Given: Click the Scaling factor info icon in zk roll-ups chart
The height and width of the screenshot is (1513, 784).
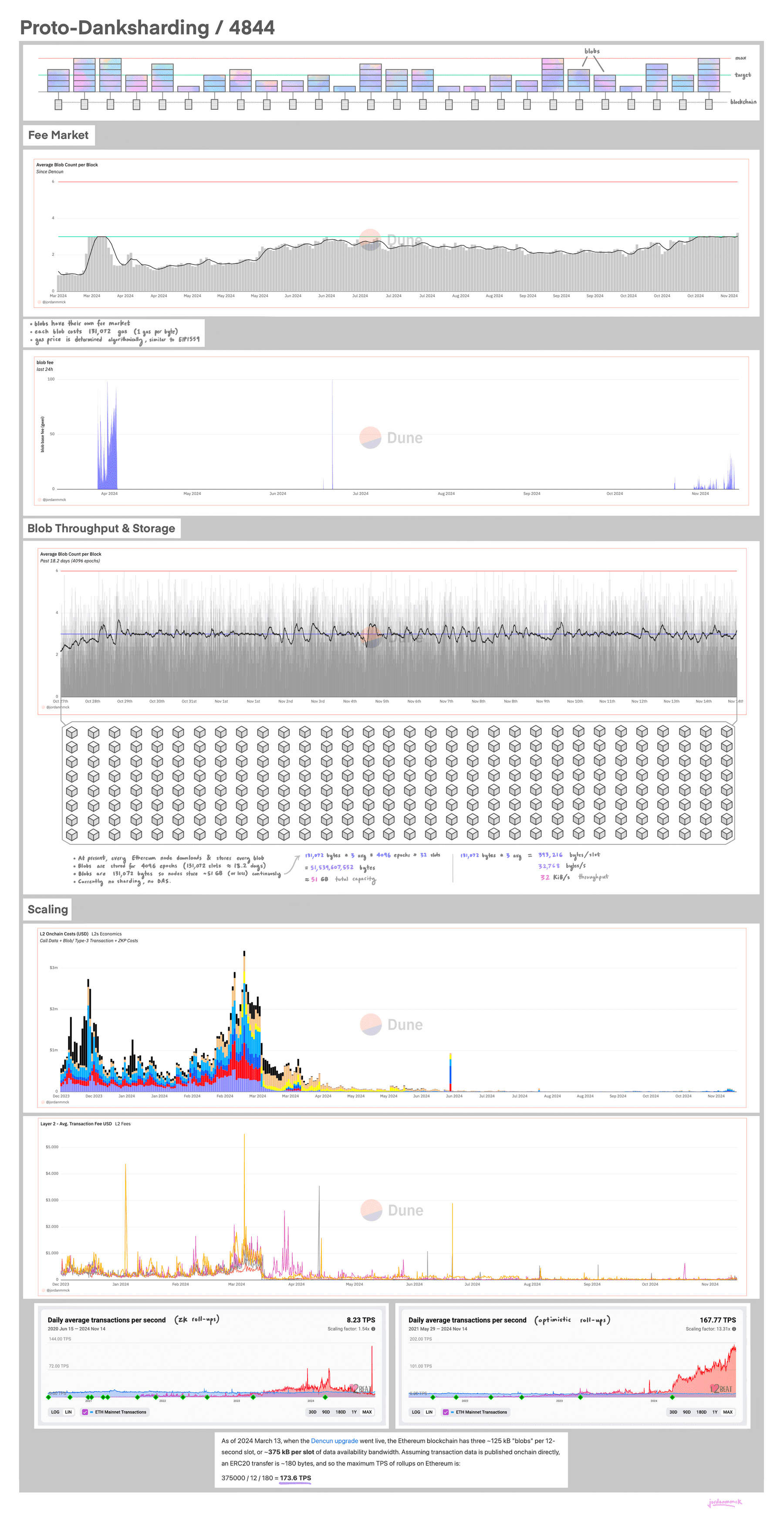Looking at the screenshot, I should tap(373, 1329).
